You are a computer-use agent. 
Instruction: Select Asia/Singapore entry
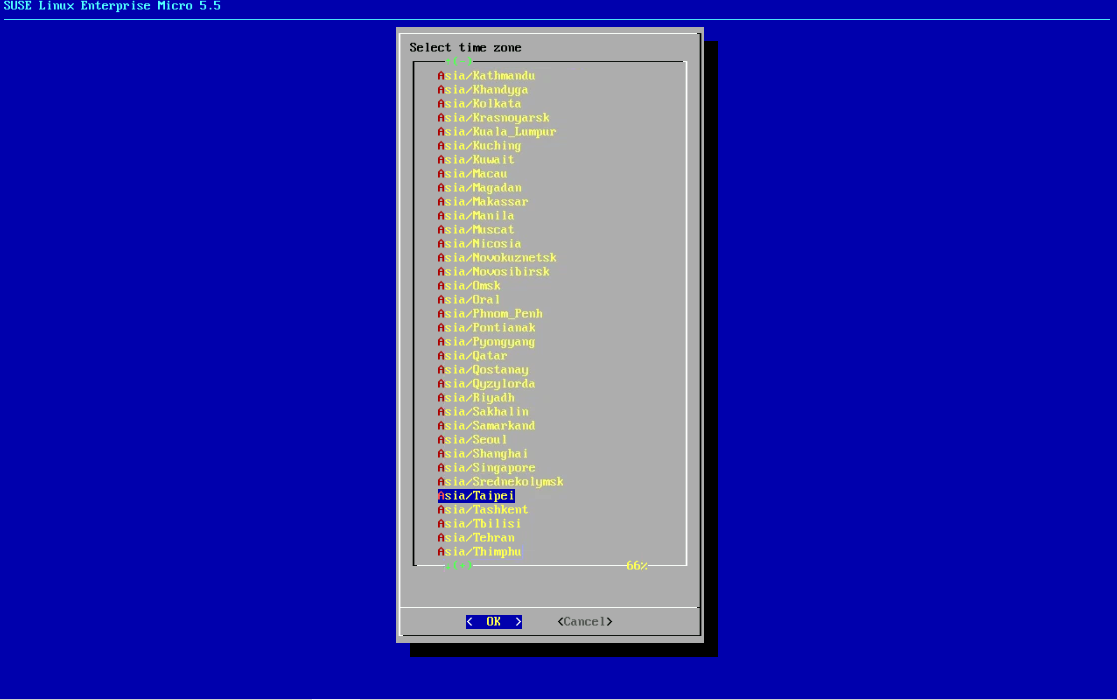[486, 468]
